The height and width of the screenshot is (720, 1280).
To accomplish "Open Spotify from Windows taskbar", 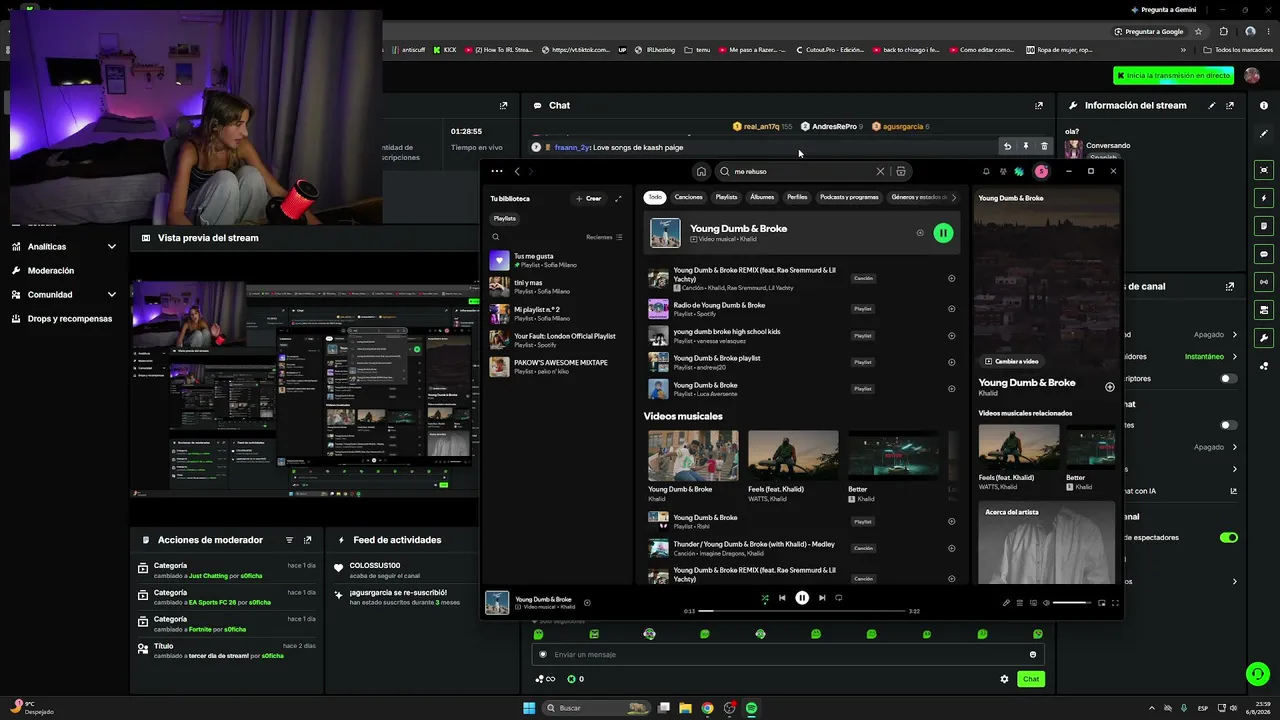I will [751, 708].
